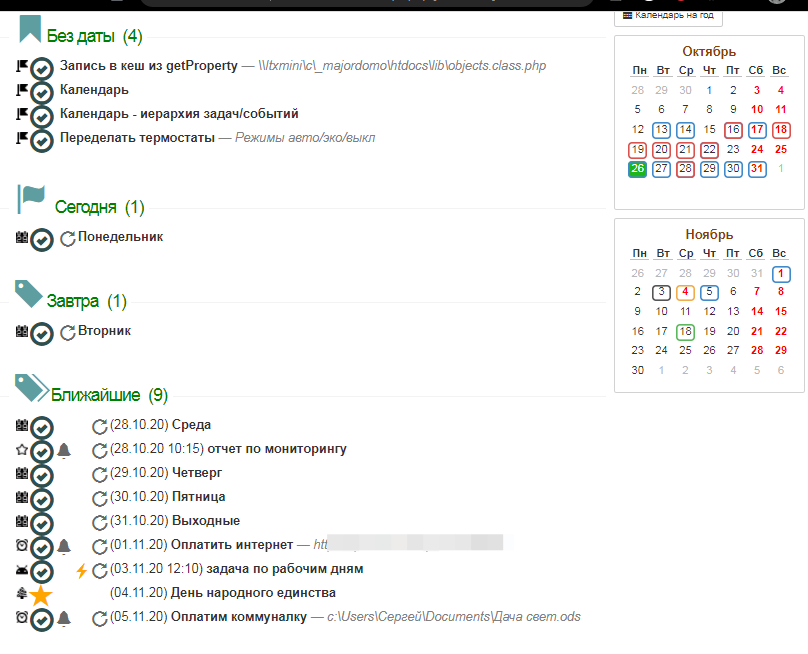Select November 4 in the calendar
The height and width of the screenshot is (654, 808).
685,292
